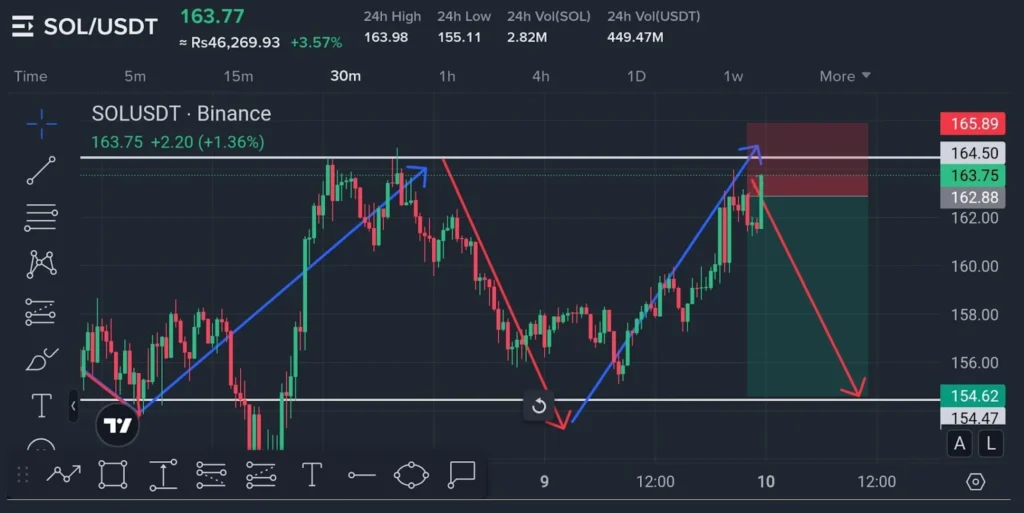This screenshot has height=513, width=1024.
Task: Toggle log scale with L button
Action: pos(990,443)
